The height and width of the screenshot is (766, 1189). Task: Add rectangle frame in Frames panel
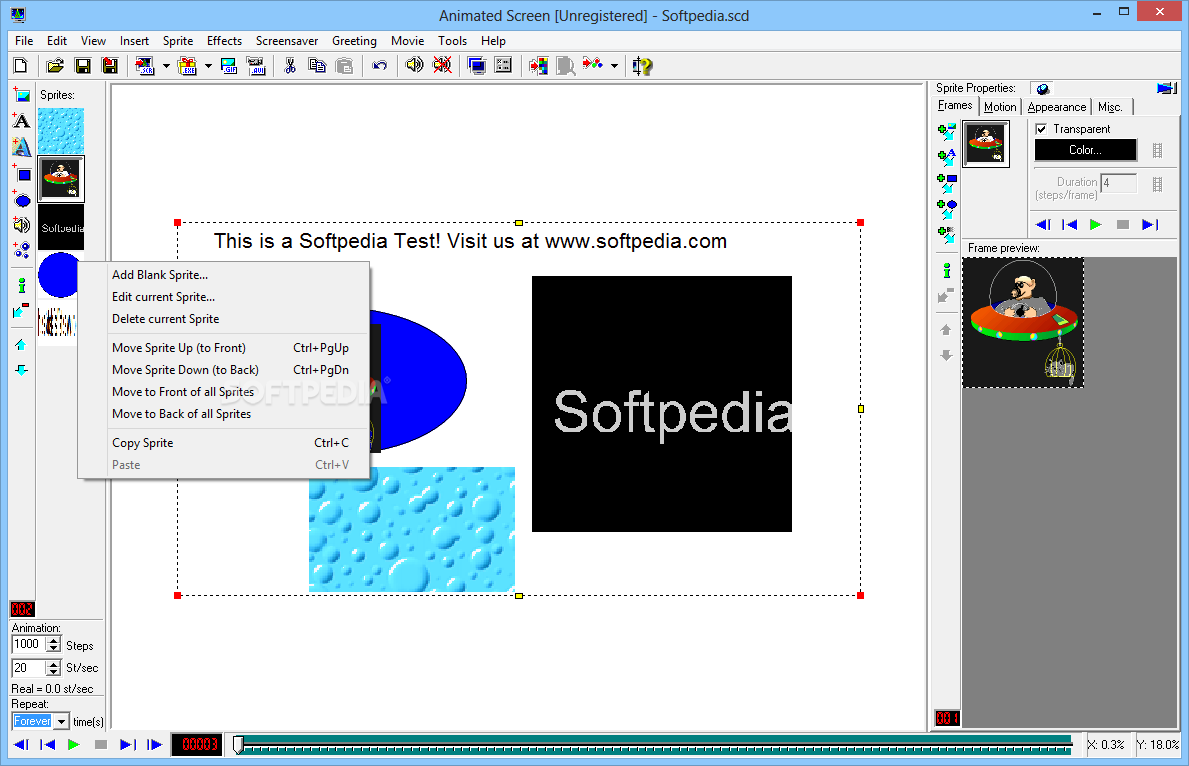click(x=946, y=183)
